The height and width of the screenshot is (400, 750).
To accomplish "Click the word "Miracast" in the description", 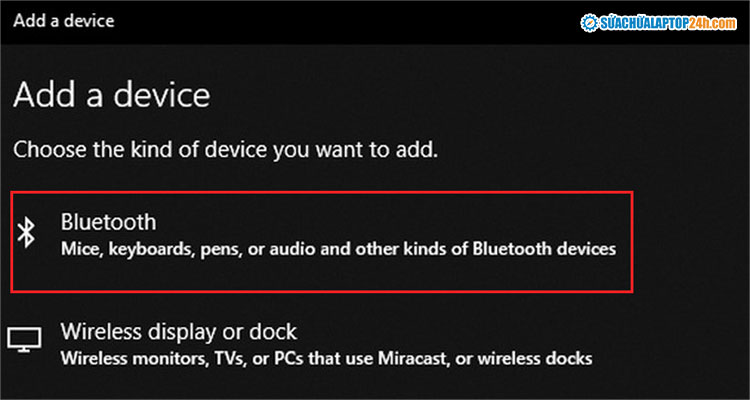I will [407, 357].
